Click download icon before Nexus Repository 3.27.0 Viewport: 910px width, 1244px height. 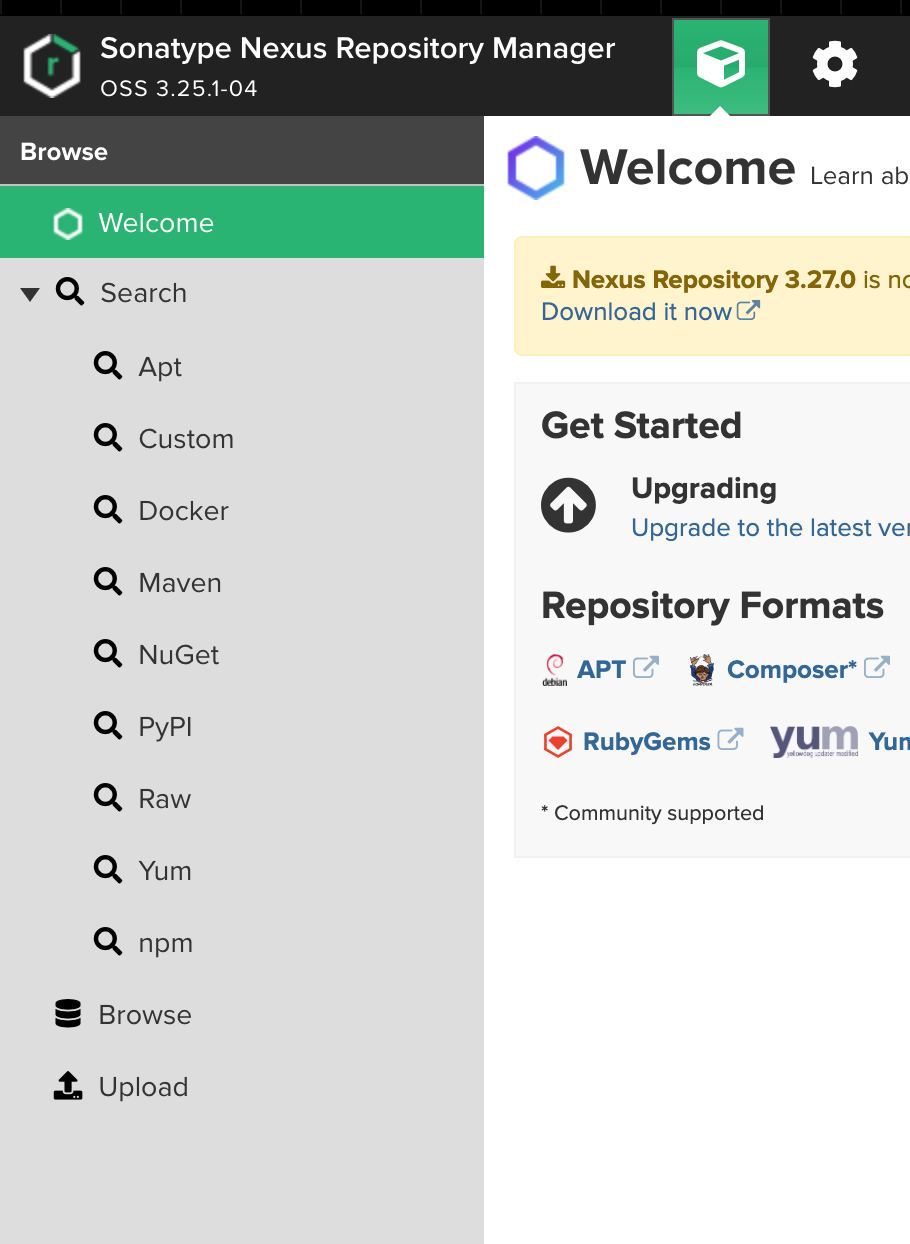552,277
